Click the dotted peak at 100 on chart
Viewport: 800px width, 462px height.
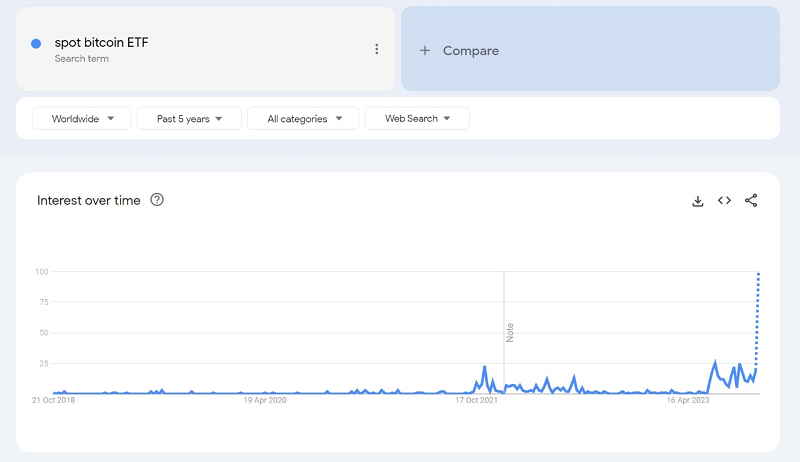[x=759, y=273]
